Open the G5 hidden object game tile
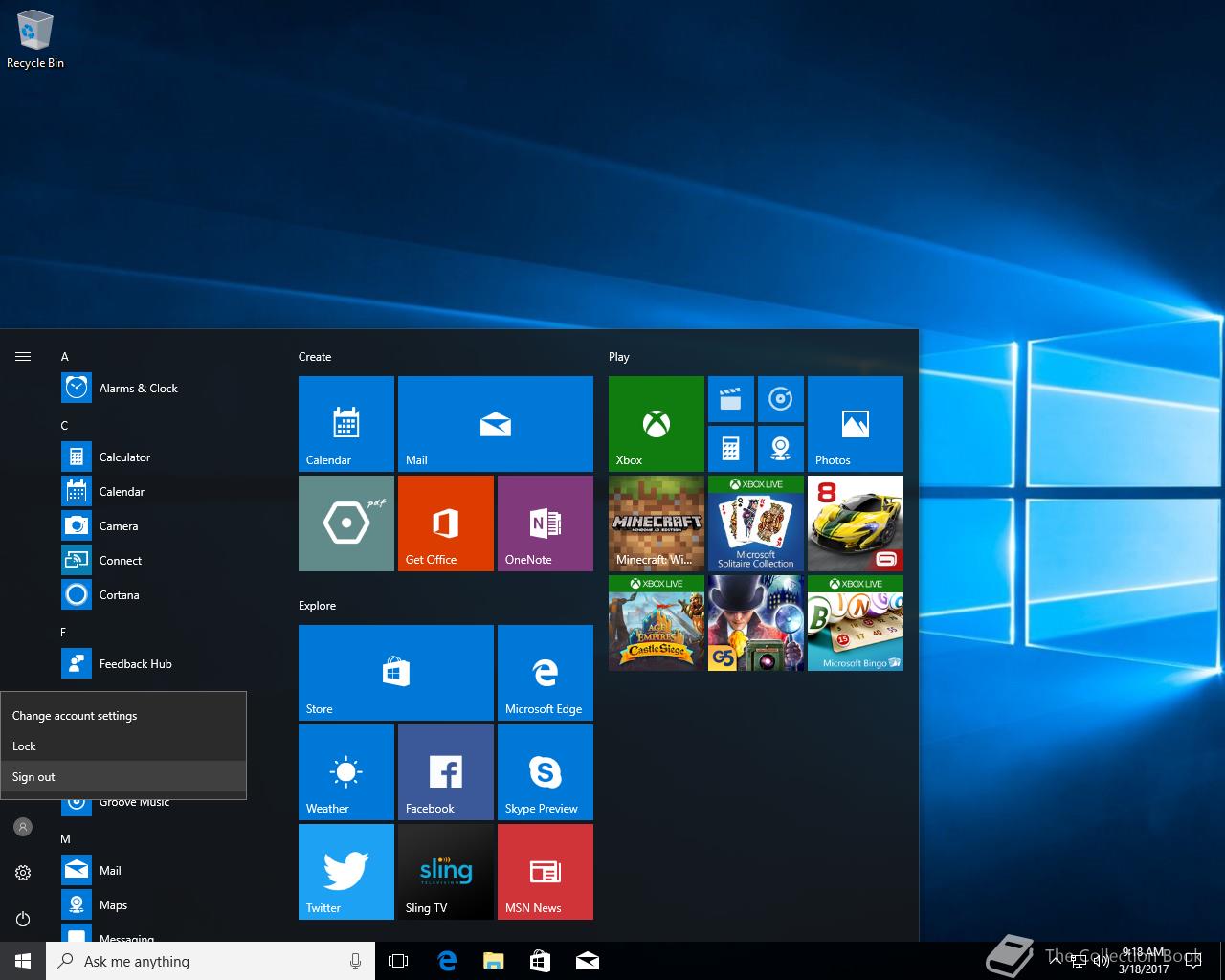1225x980 pixels. (756, 623)
